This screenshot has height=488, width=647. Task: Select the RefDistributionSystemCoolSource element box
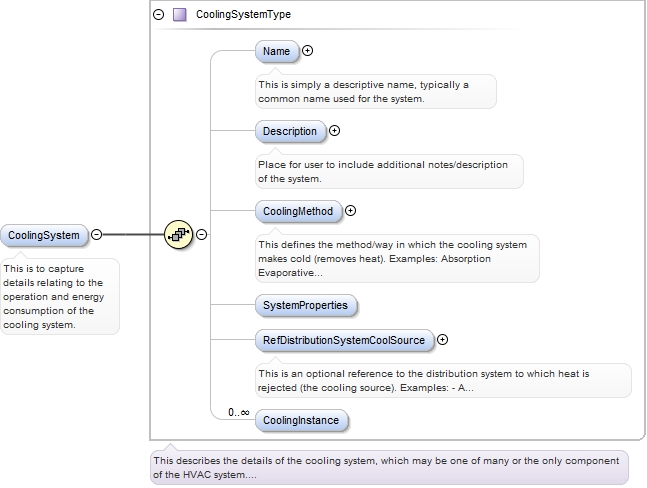(345, 340)
